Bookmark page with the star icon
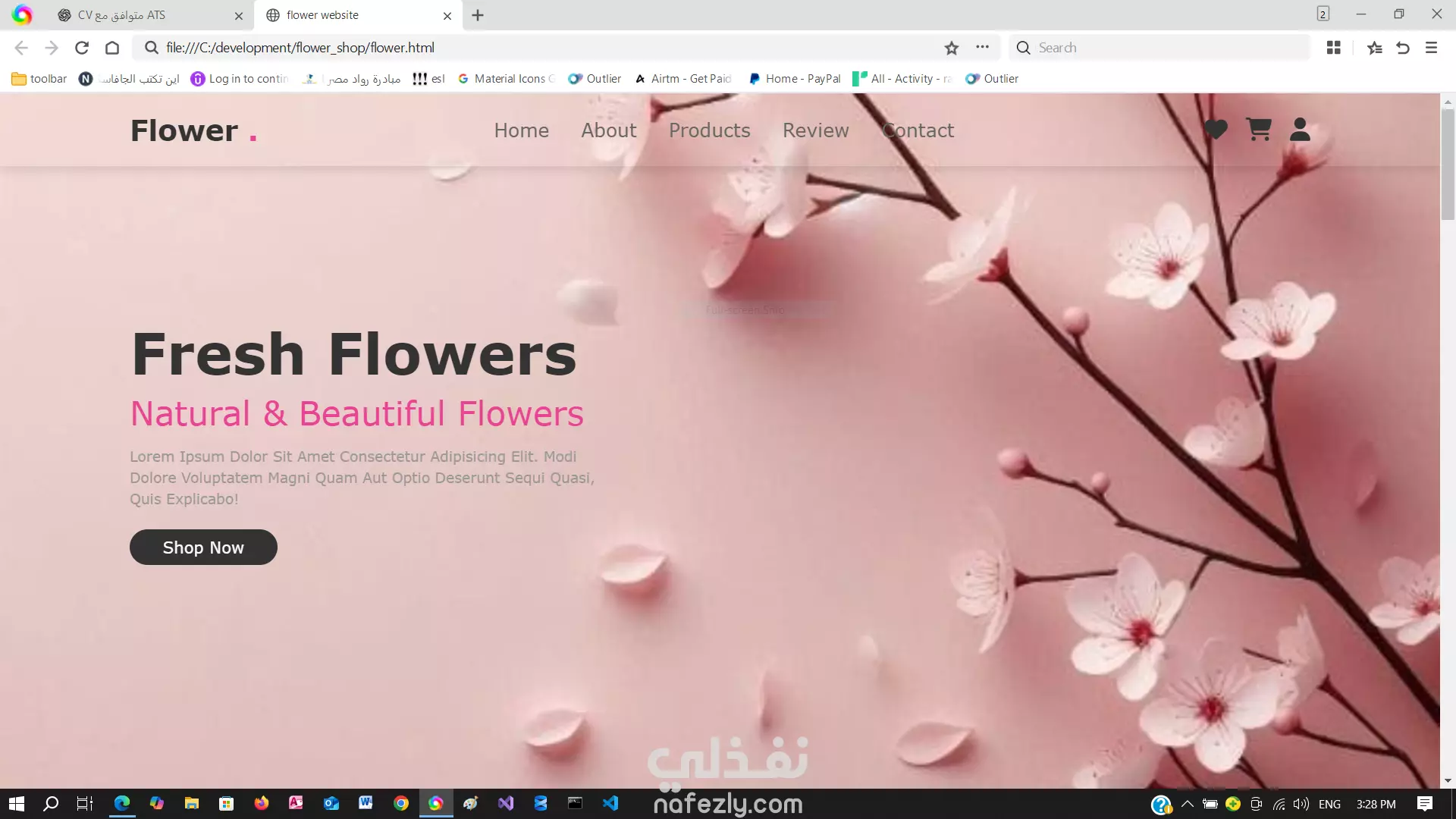This screenshot has height=819, width=1456. point(952,48)
